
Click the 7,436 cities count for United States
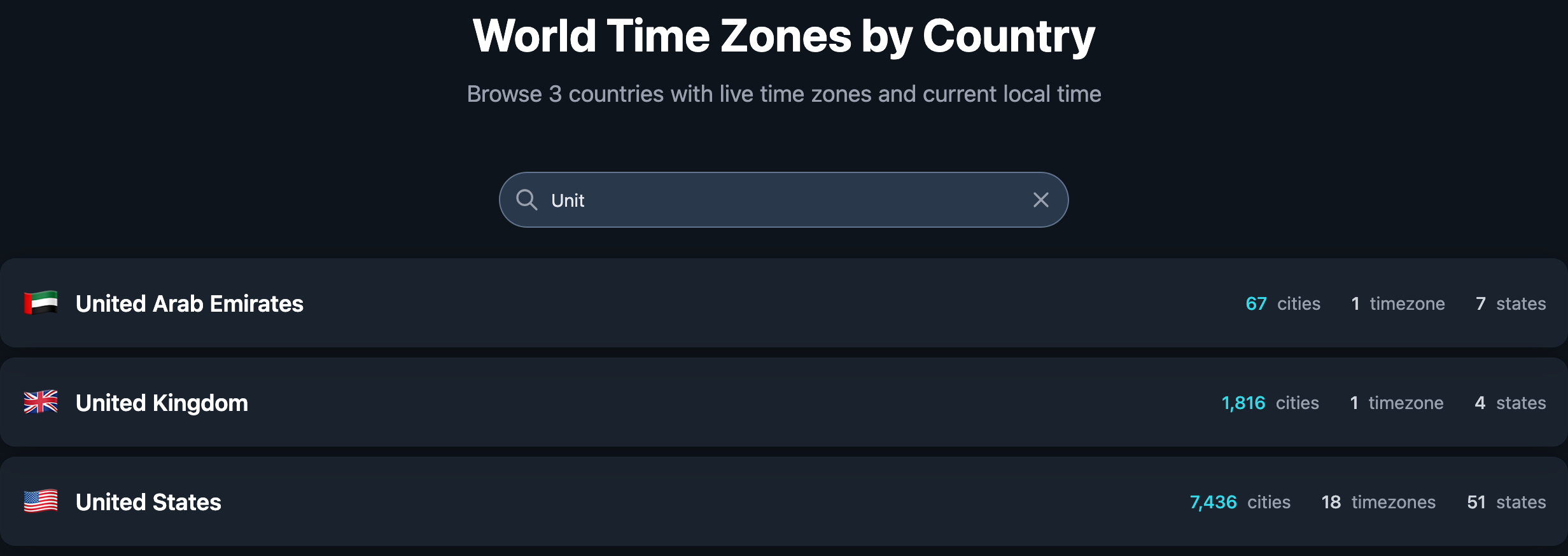tap(1240, 502)
